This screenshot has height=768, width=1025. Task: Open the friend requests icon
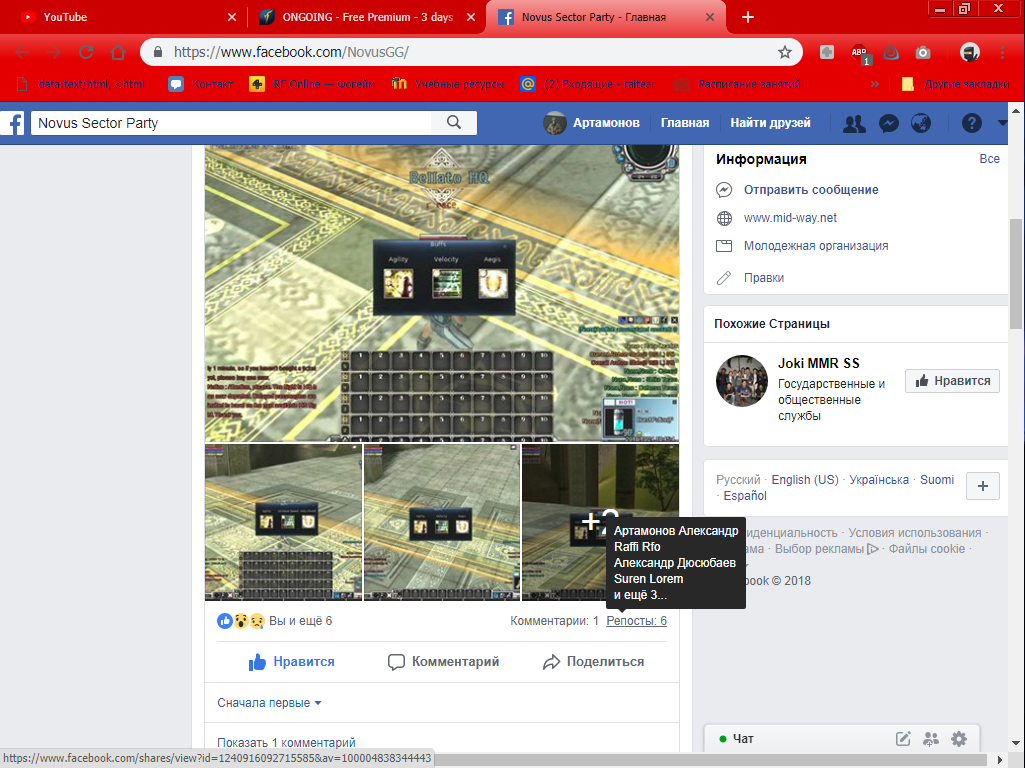854,123
